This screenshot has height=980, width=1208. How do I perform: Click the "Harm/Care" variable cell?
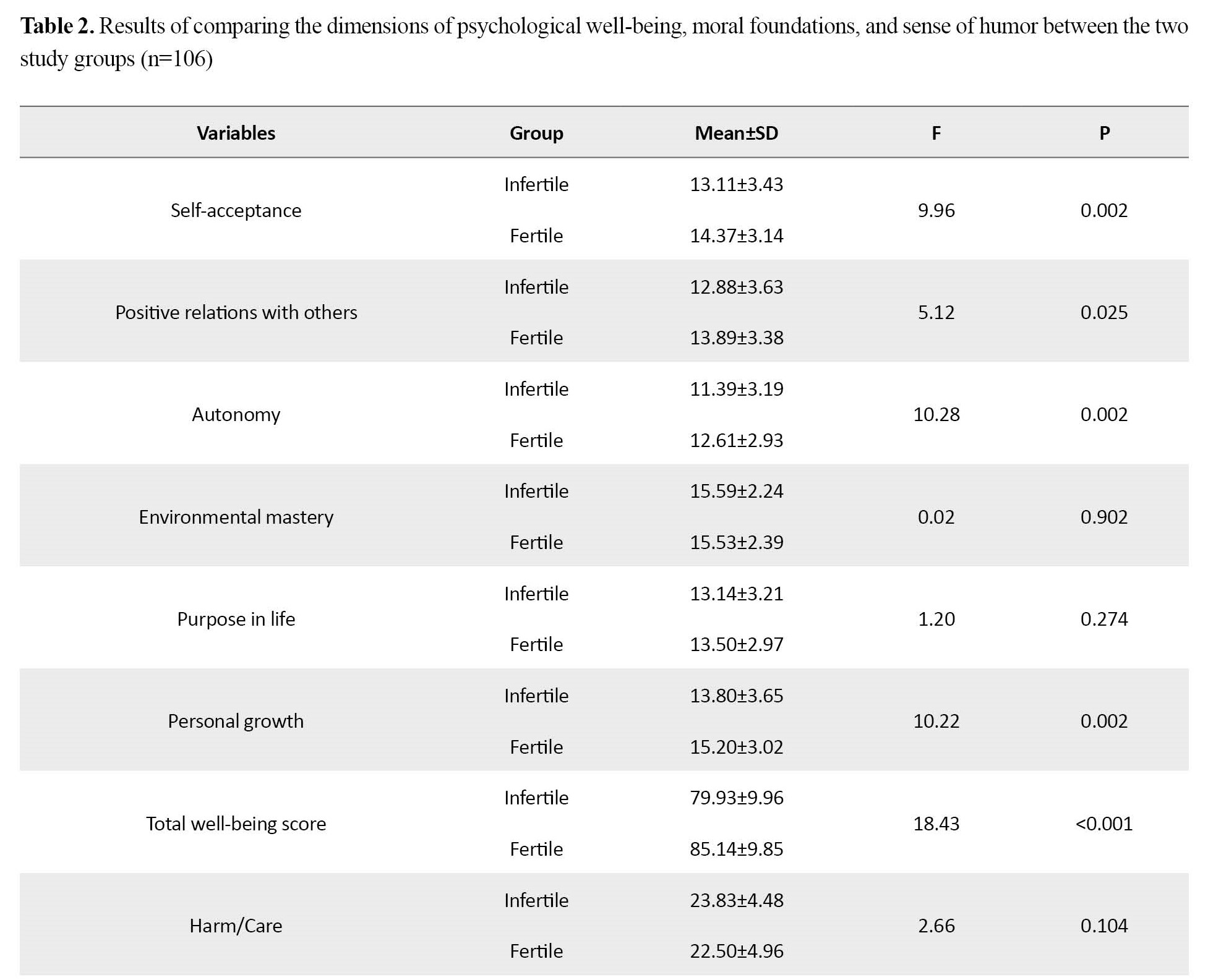(236, 926)
